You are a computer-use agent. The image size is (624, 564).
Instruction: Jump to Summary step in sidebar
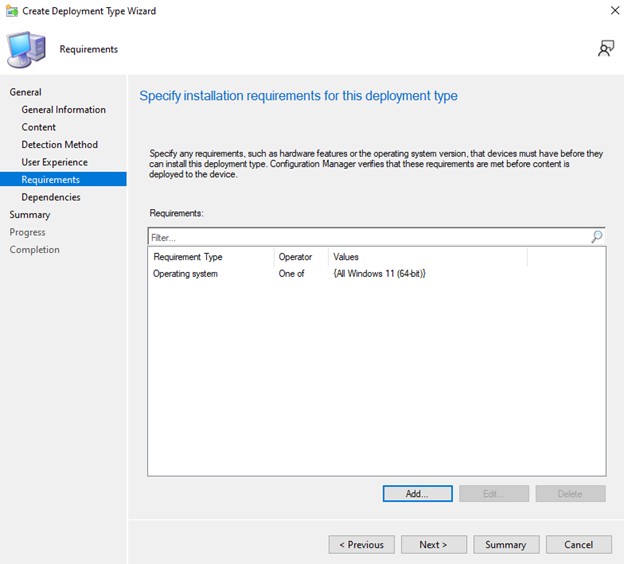30,215
